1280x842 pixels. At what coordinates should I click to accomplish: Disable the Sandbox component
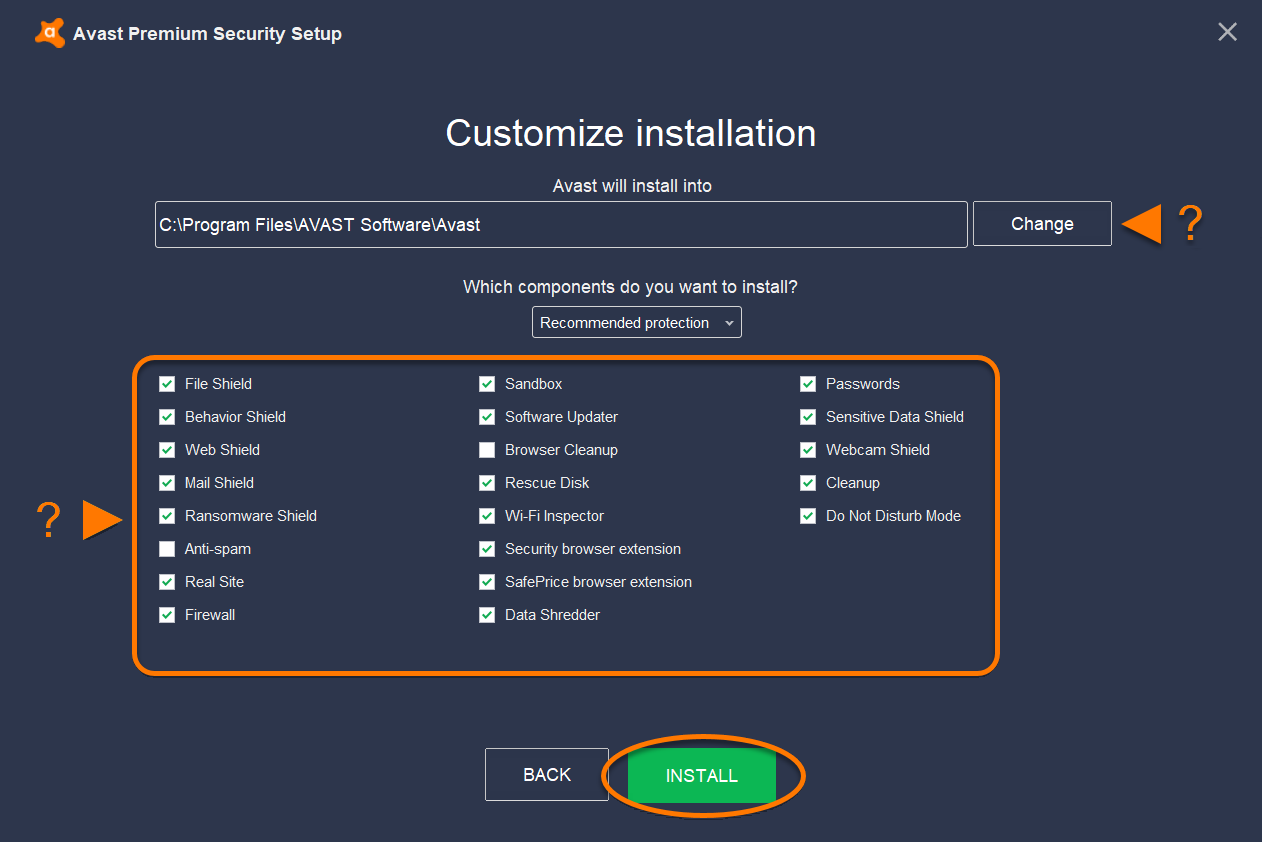coord(487,384)
